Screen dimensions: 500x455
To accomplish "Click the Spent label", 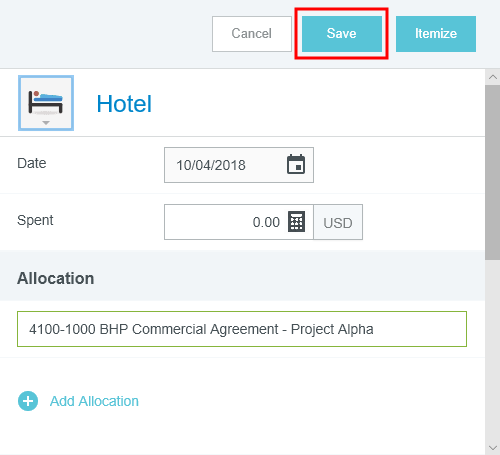I will tap(35, 220).
